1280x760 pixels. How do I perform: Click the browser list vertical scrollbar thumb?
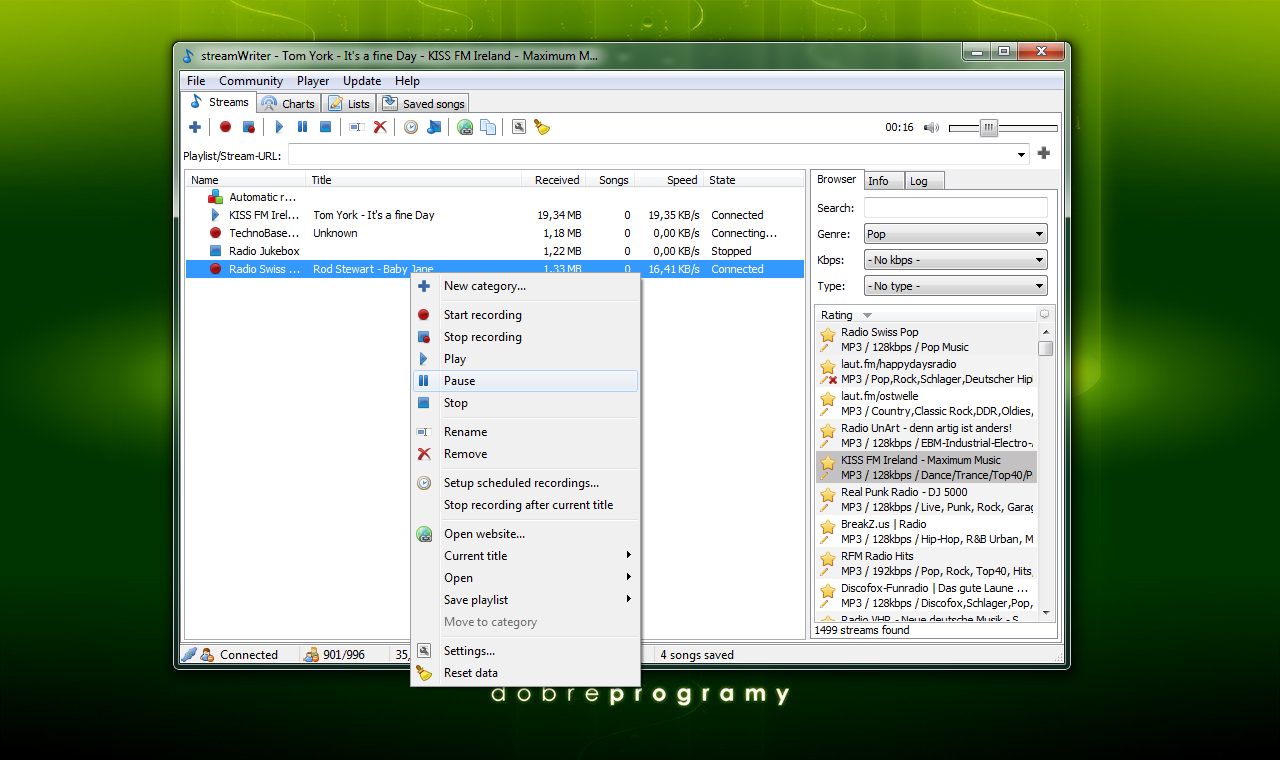[x=1045, y=348]
